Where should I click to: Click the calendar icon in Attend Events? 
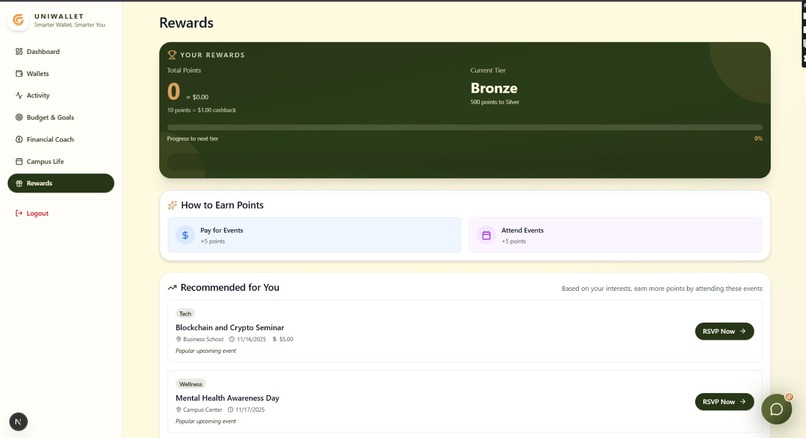[x=486, y=235]
